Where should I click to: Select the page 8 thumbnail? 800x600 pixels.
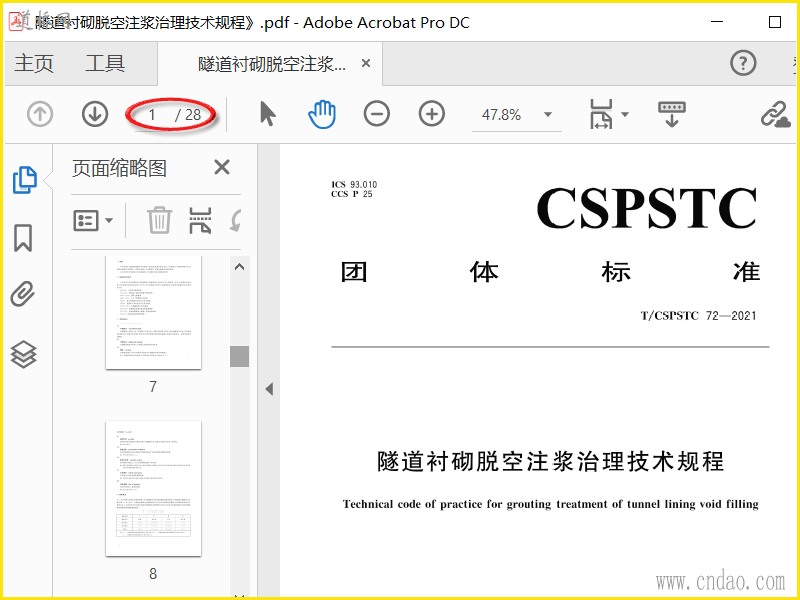pyautogui.click(x=153, y=488)
